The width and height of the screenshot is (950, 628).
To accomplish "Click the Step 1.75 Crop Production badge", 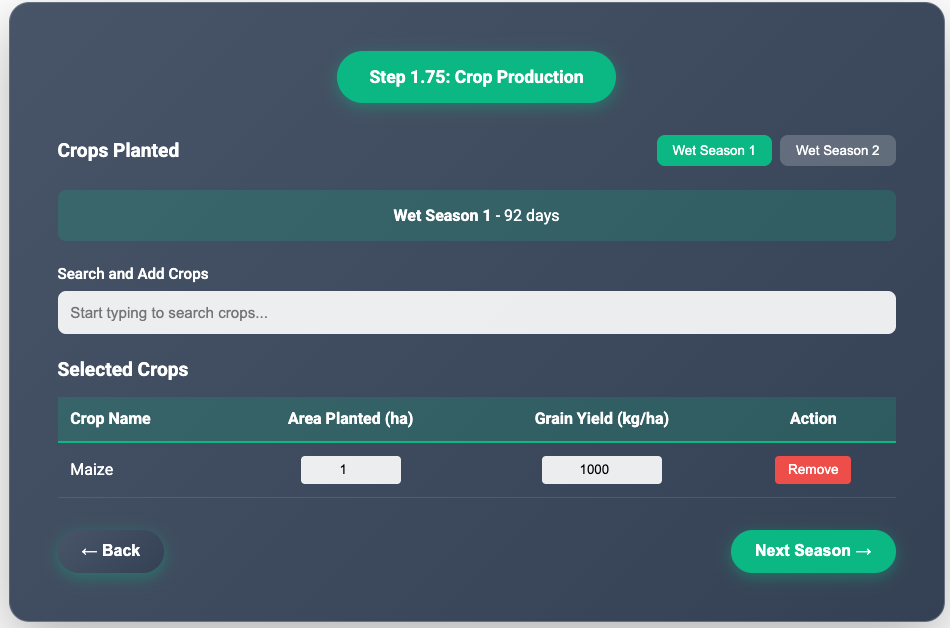I will point(476,77).
